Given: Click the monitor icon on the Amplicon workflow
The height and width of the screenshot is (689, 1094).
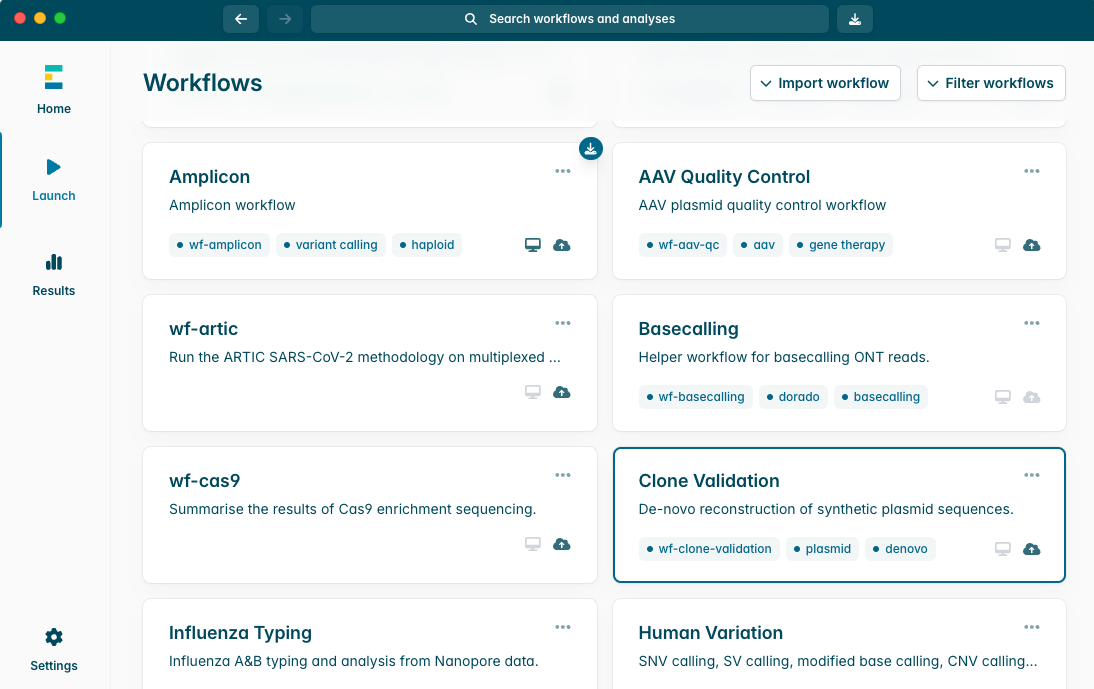Looking at the screenshot, I should tap(532, 244).
